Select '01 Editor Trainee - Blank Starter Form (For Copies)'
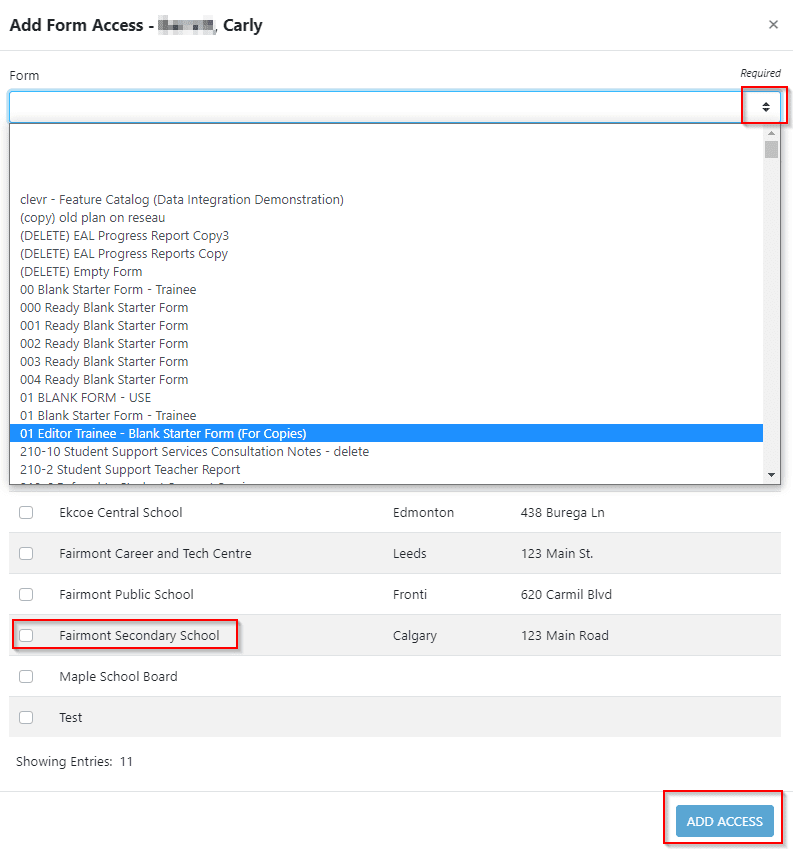The image size is (793, 849). click(163, 433)
